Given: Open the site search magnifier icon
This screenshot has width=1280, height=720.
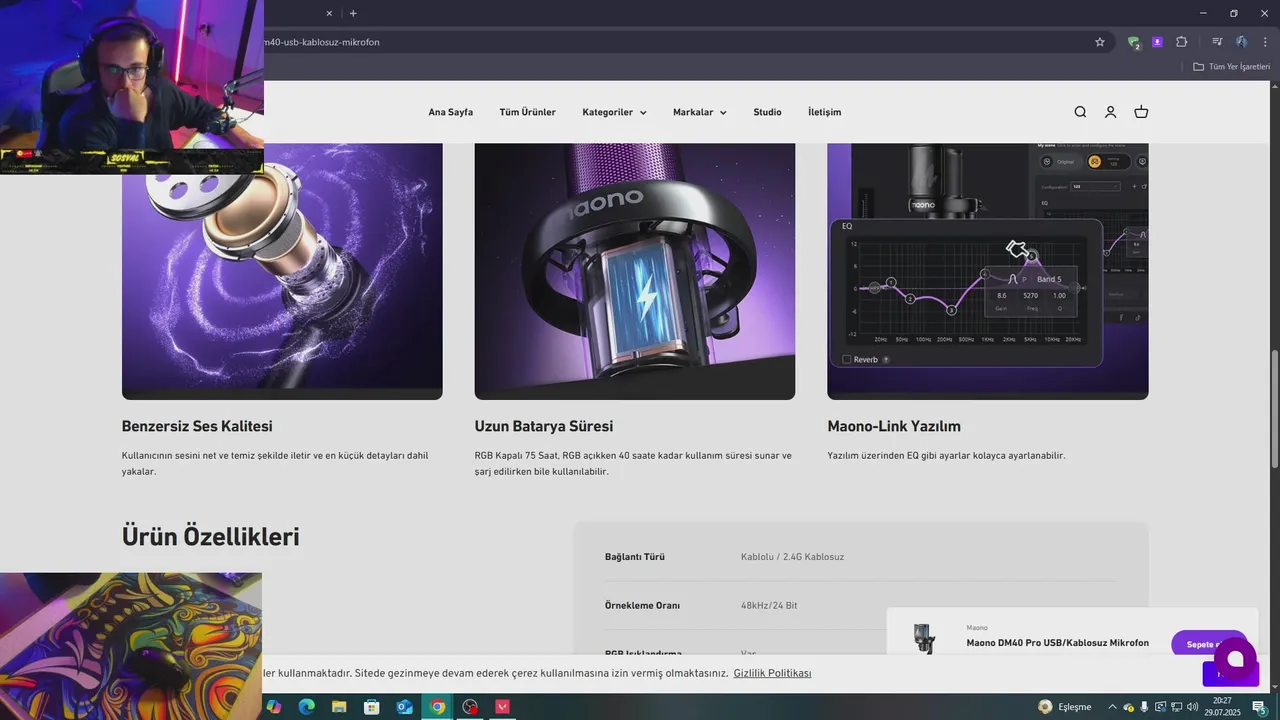Looking at the screenshot, I should pos(1080,112).
